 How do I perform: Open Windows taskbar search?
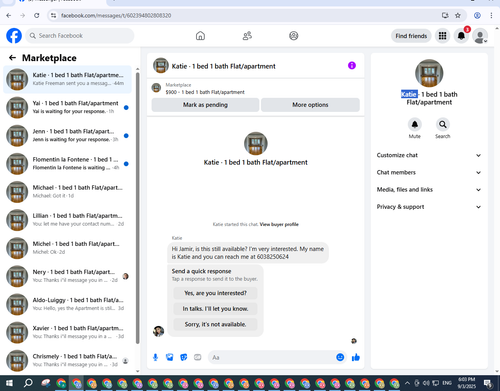28,383
